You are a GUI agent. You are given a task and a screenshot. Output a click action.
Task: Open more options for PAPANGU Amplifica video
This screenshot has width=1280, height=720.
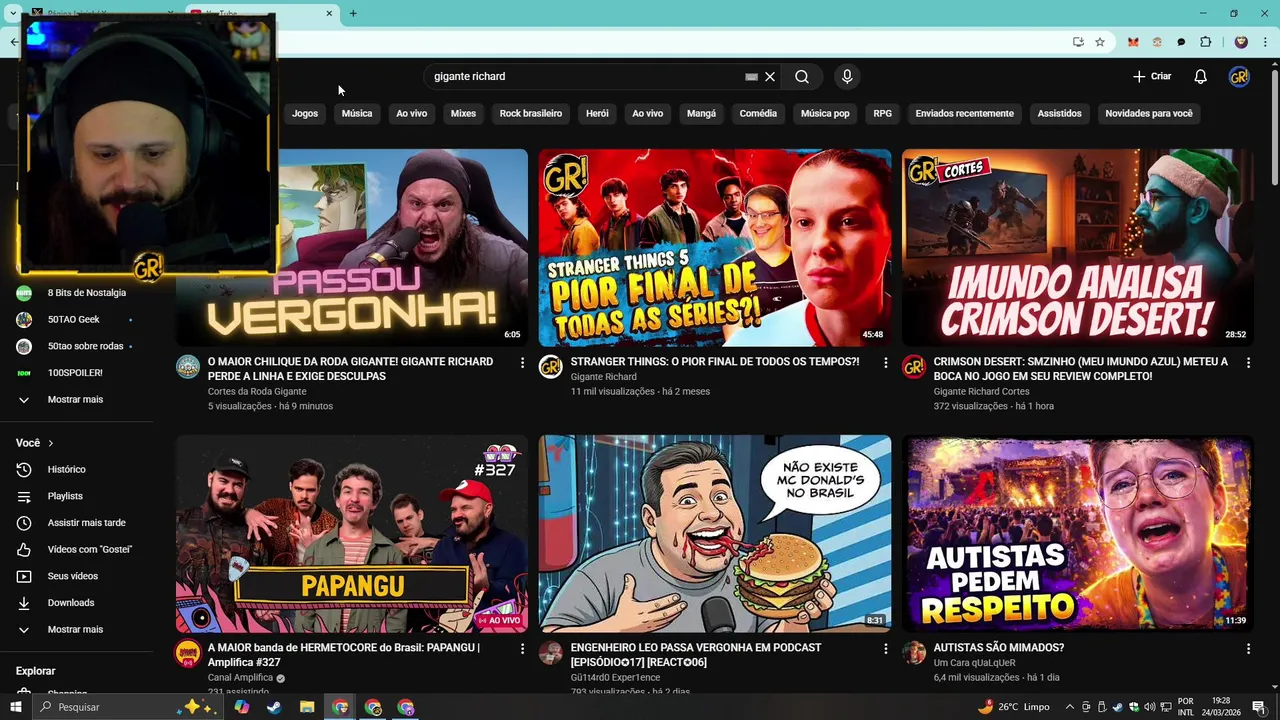pos(522,649)
